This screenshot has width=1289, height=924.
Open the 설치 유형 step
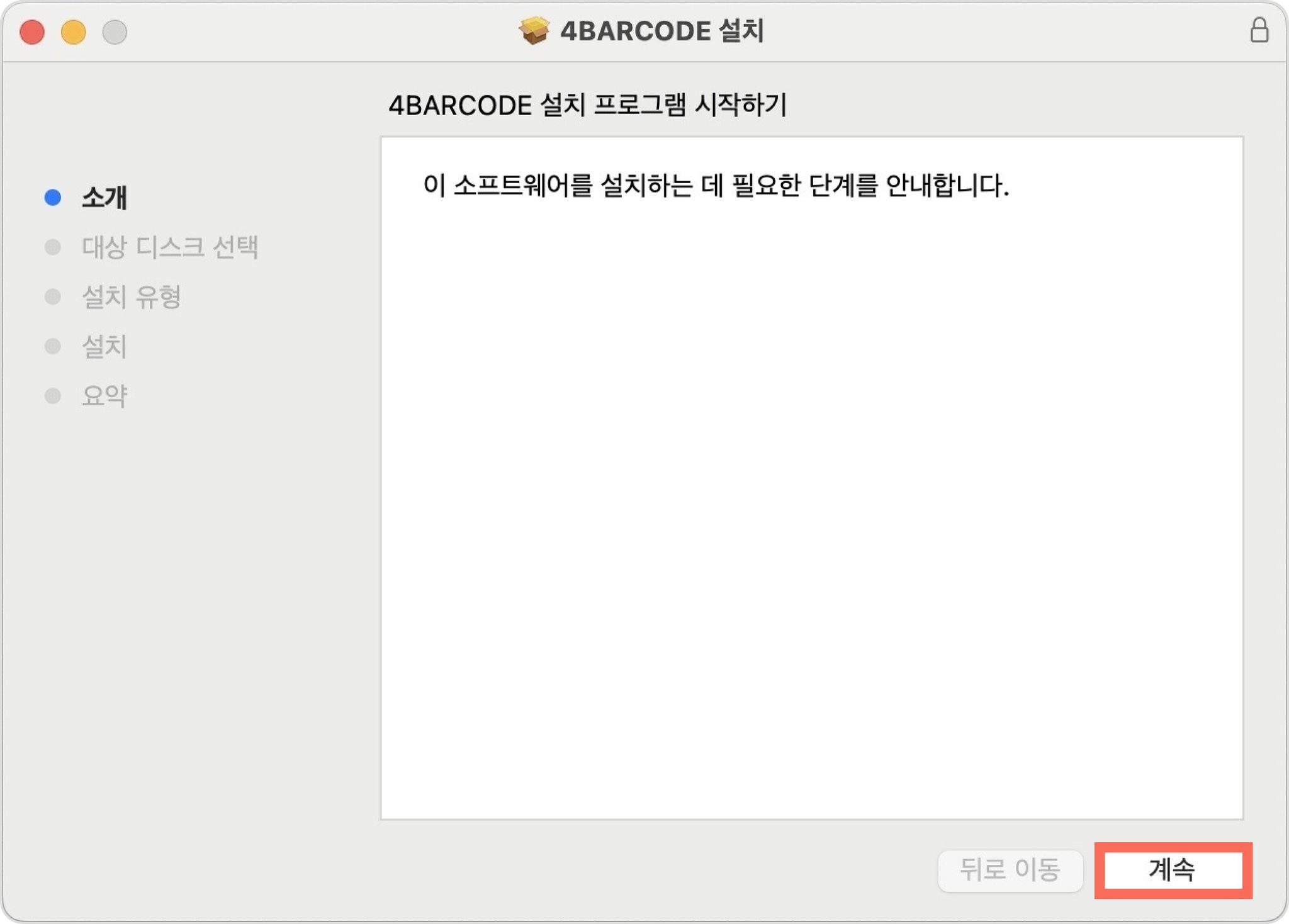132,296
